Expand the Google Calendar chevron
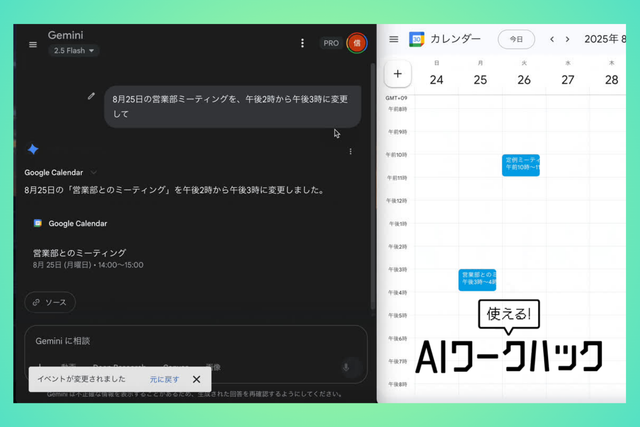Screen dimensions: 640x427 (x=94, y=172)
